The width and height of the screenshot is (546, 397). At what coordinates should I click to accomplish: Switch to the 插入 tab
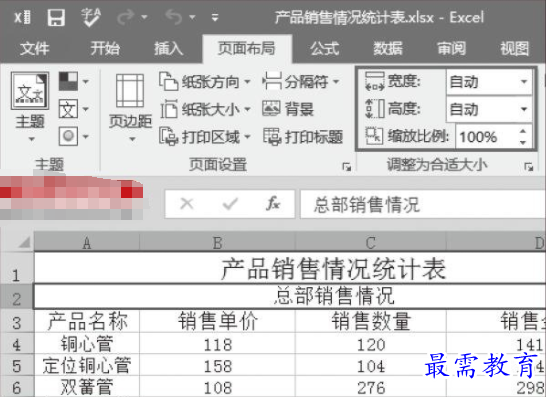(x=169, y=48)
